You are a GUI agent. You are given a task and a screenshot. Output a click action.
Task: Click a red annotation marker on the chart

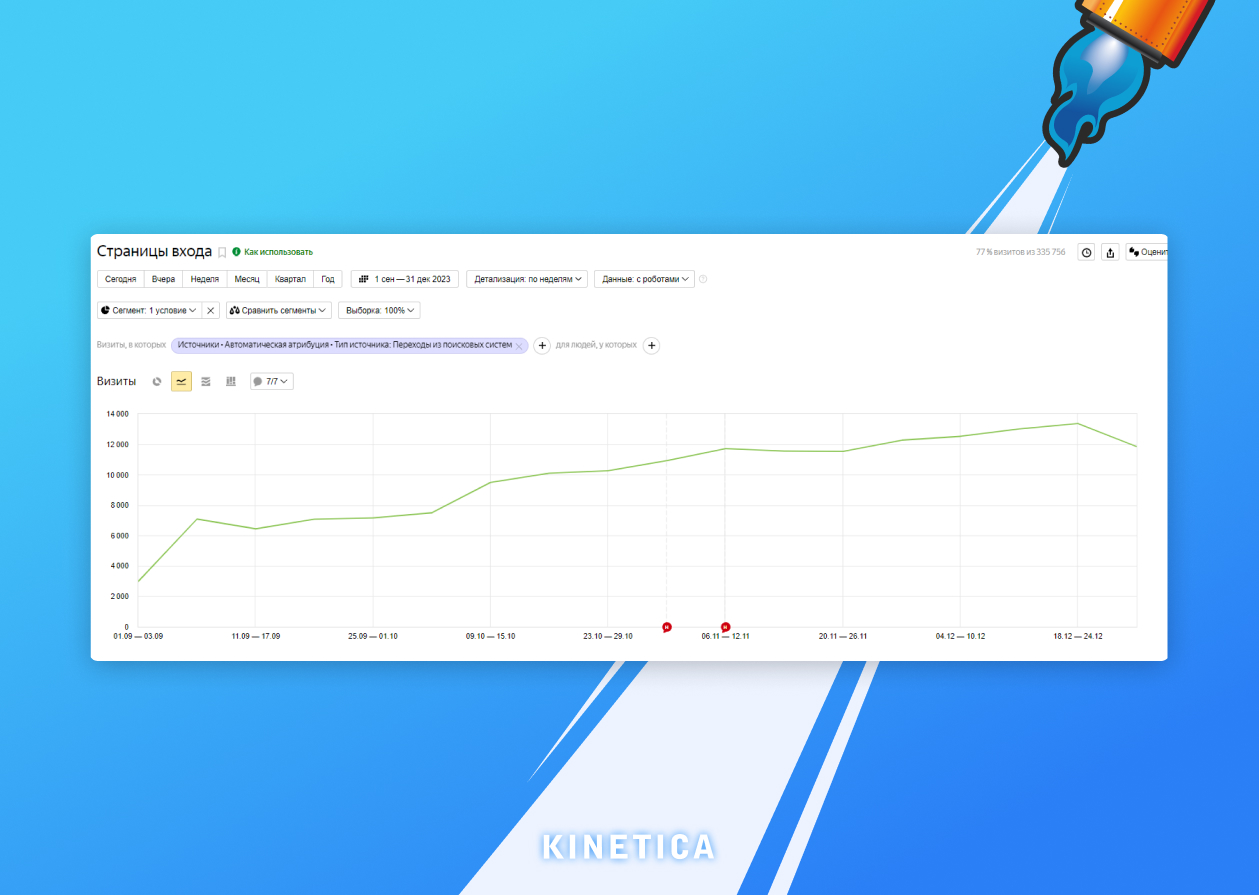667,627
